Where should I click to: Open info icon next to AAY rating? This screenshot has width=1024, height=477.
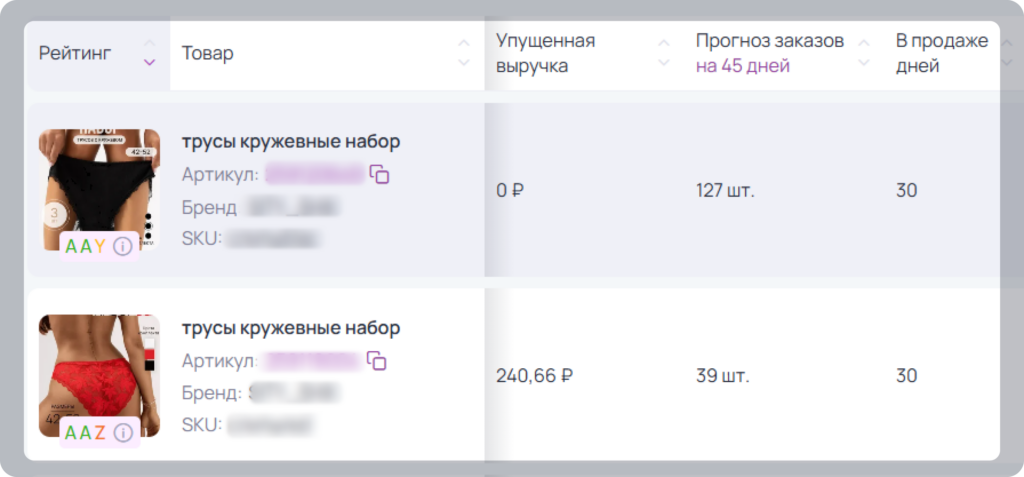click(x=123, y=246)
